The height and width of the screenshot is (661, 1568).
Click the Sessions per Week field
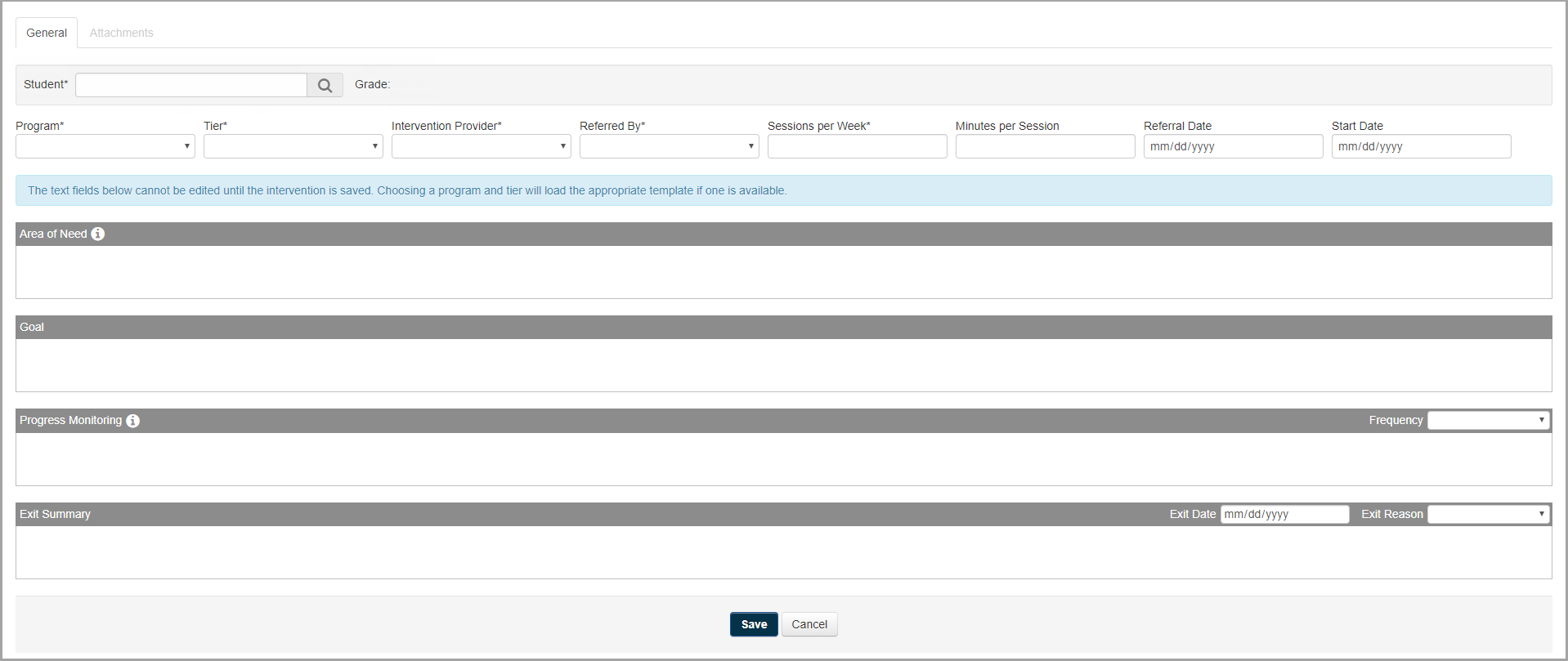pos(858,146)
